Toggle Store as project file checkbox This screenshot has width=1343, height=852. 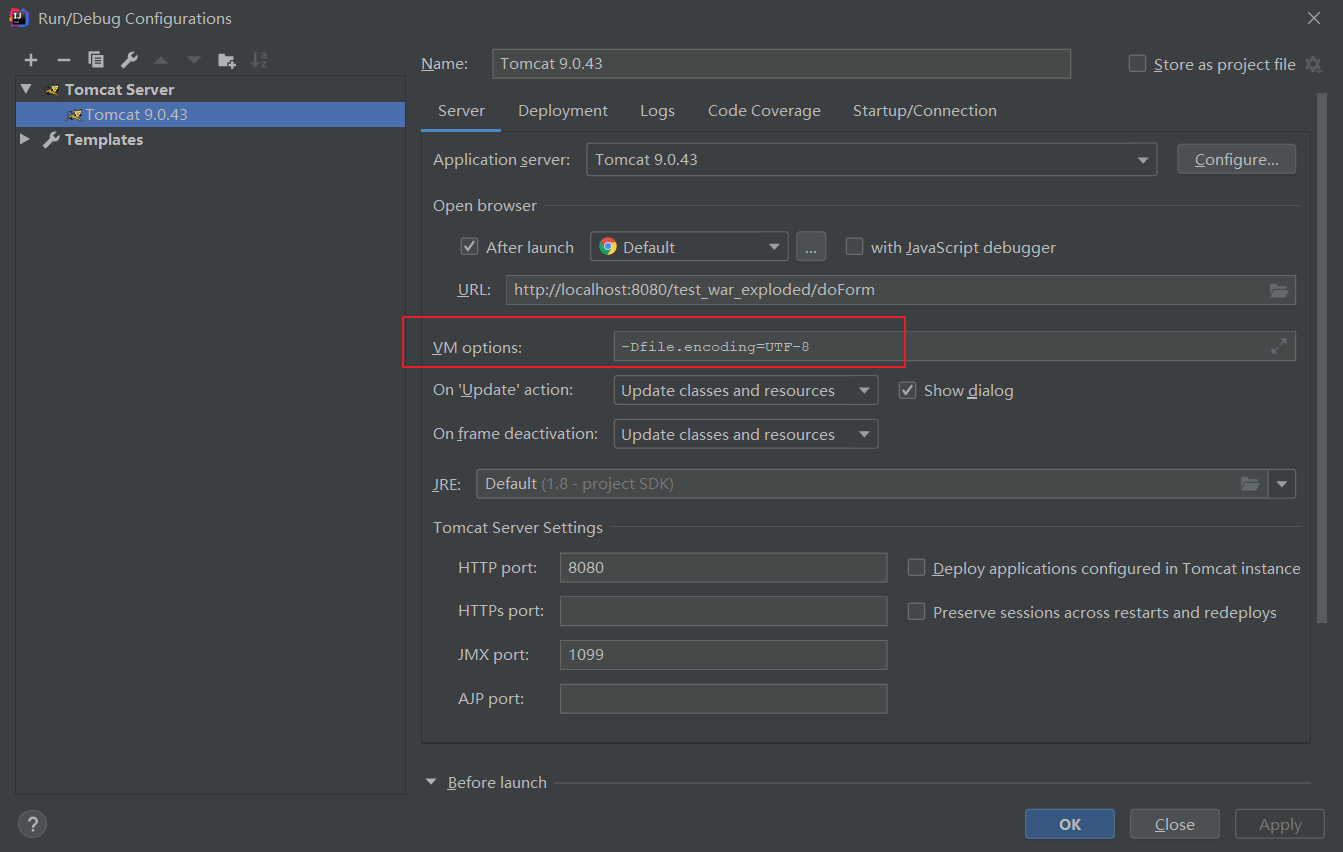[x=1137, y=64]
